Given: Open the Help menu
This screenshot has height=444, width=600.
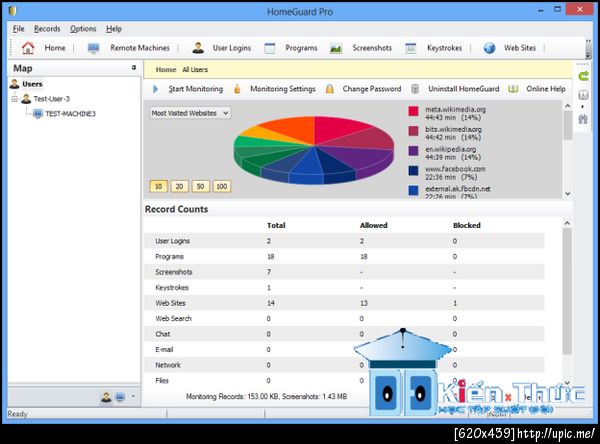Looking at the screenshot, I should [x=114, y=29].
